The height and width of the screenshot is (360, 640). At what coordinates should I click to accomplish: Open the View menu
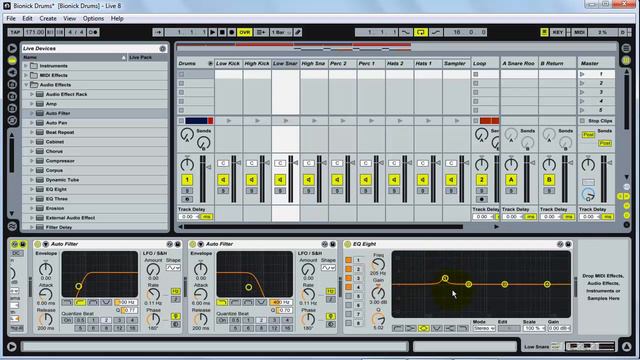point(69,18)
